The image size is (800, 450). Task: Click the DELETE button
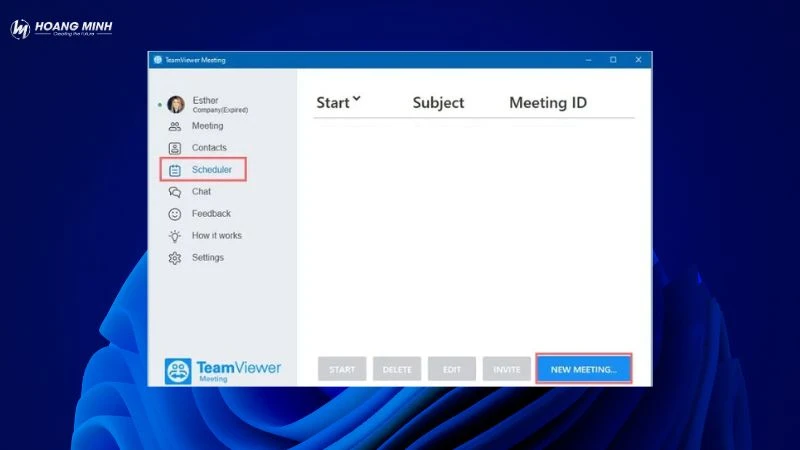[397, 369]
